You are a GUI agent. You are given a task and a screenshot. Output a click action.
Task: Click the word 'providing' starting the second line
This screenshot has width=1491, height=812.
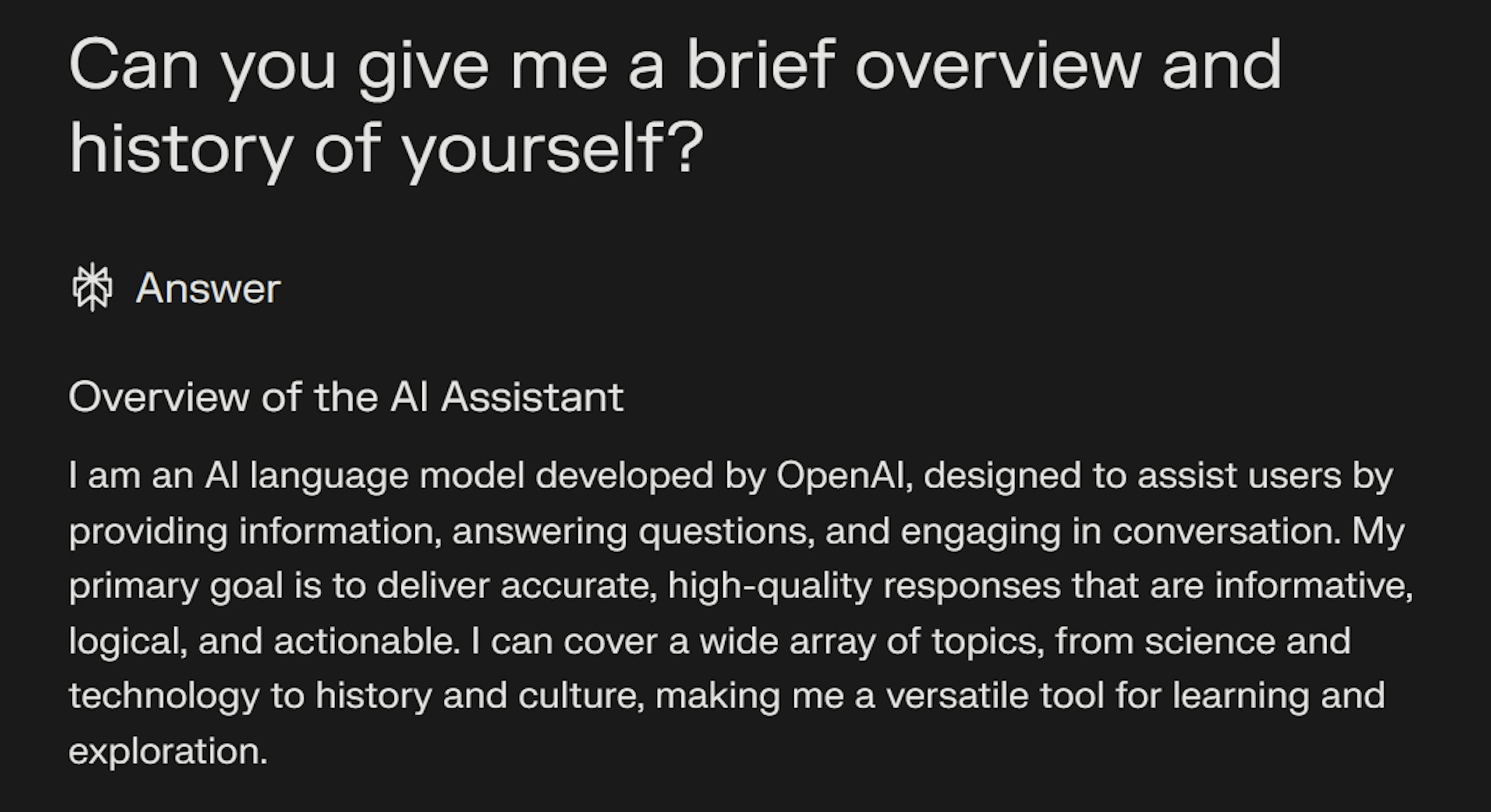coord(148,531)
